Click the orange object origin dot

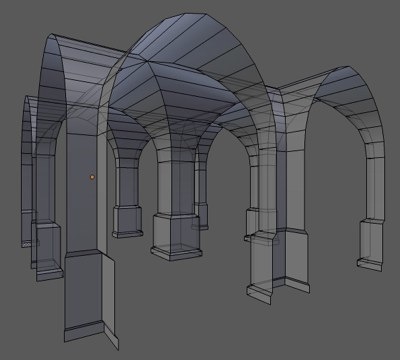[x=92, y=177]
